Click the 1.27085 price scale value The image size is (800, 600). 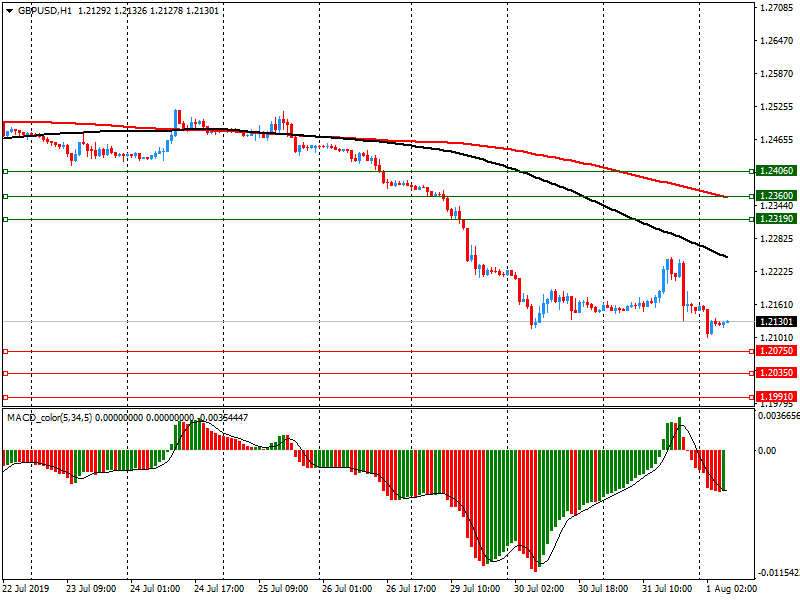[777, 8]
